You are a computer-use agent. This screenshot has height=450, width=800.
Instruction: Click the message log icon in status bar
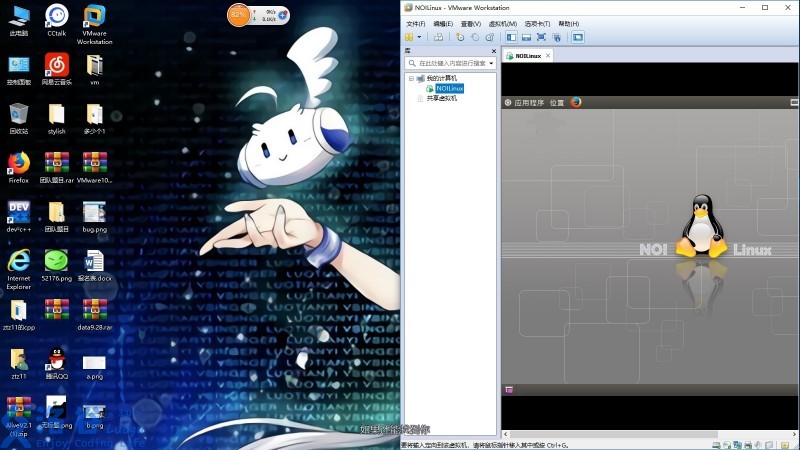point(784,445)
